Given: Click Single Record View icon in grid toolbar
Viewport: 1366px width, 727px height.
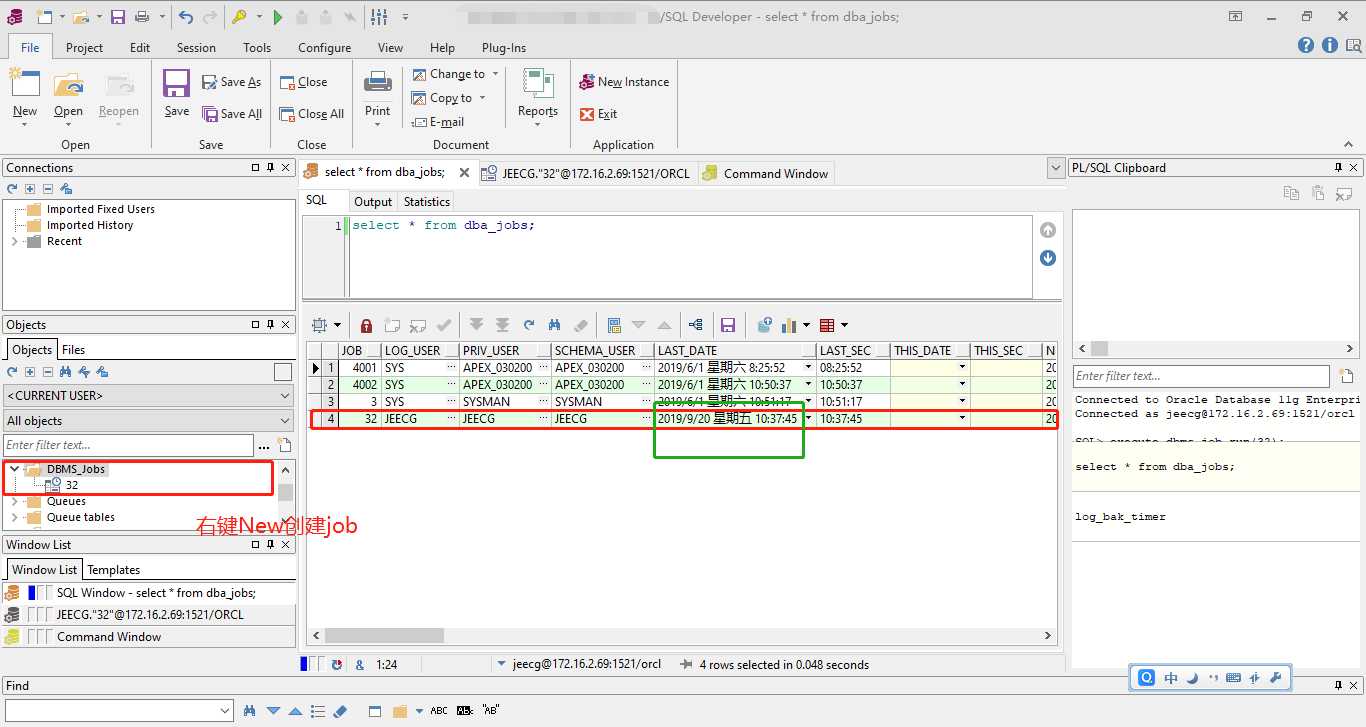Looking at the screenshot, I should pyautogui.click(x=614, y=325).
